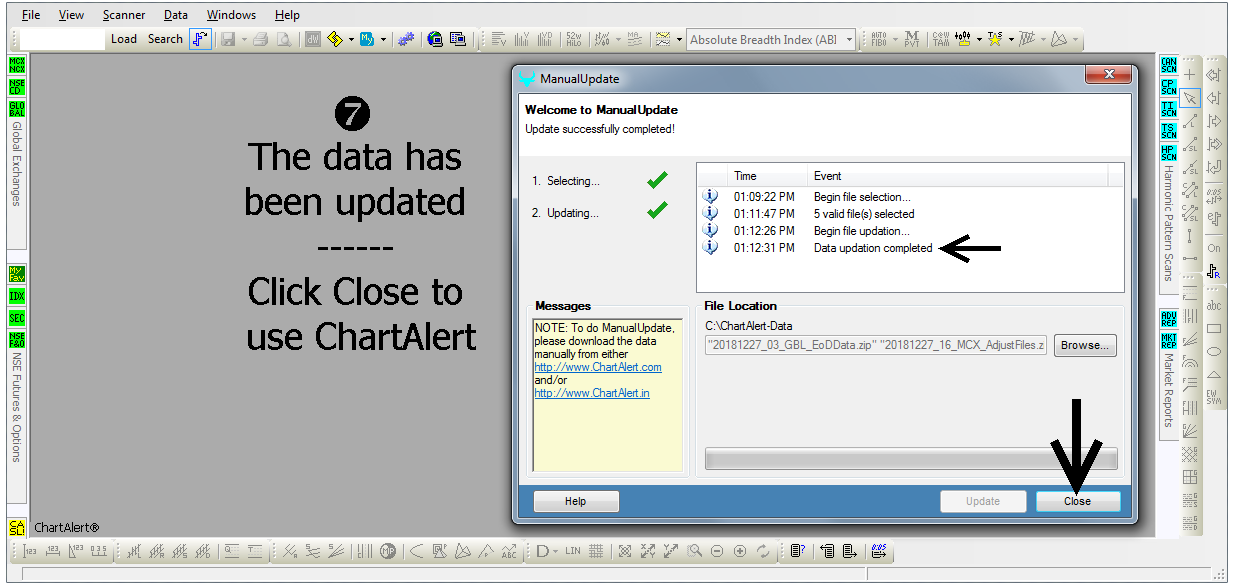Click the blue chart-switch icon beside Search
Image resolution: width=1235 pixels, height=585 pixels.
(200, 39)
